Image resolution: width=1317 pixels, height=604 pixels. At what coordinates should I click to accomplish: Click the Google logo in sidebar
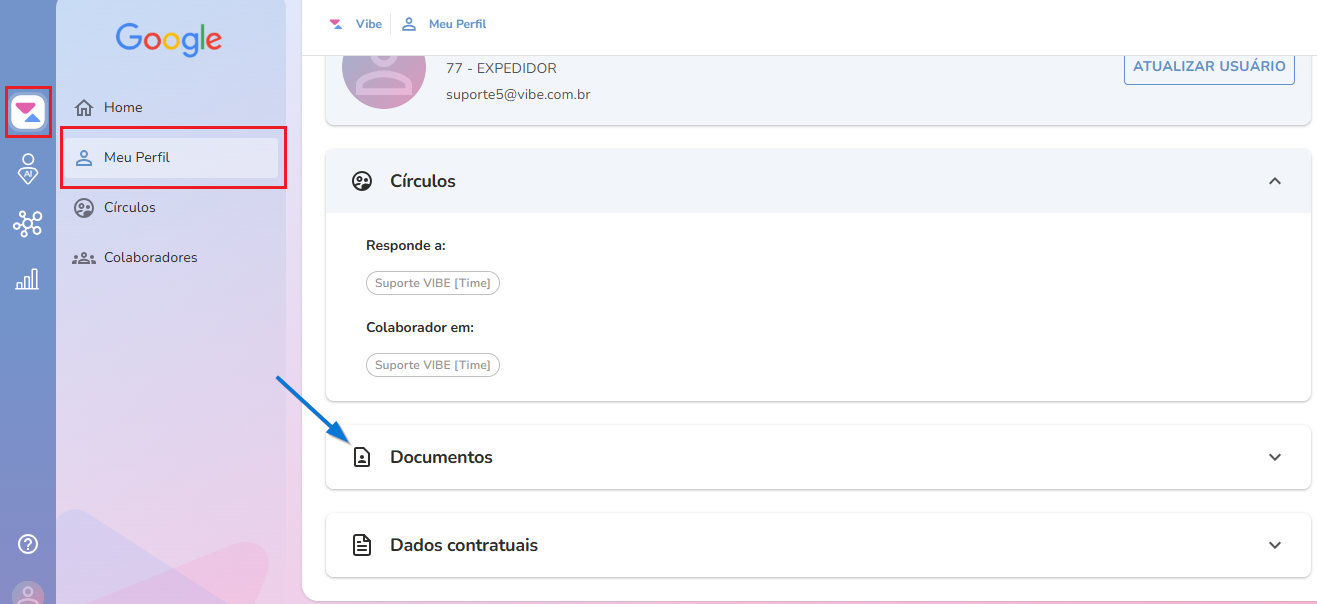(169, 40)
